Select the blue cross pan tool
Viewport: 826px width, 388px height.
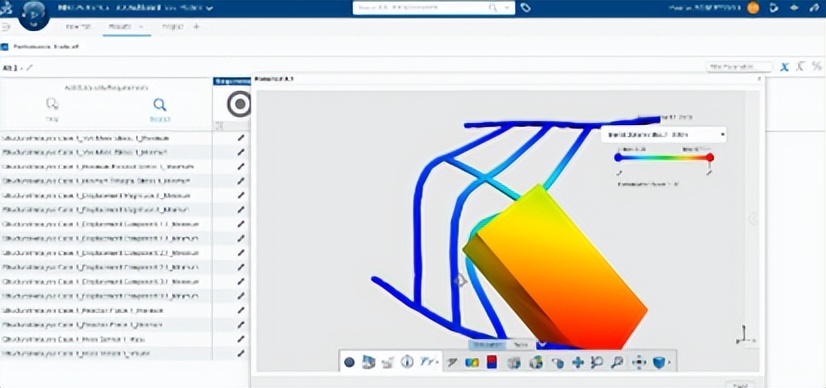[x=578, y=362]
